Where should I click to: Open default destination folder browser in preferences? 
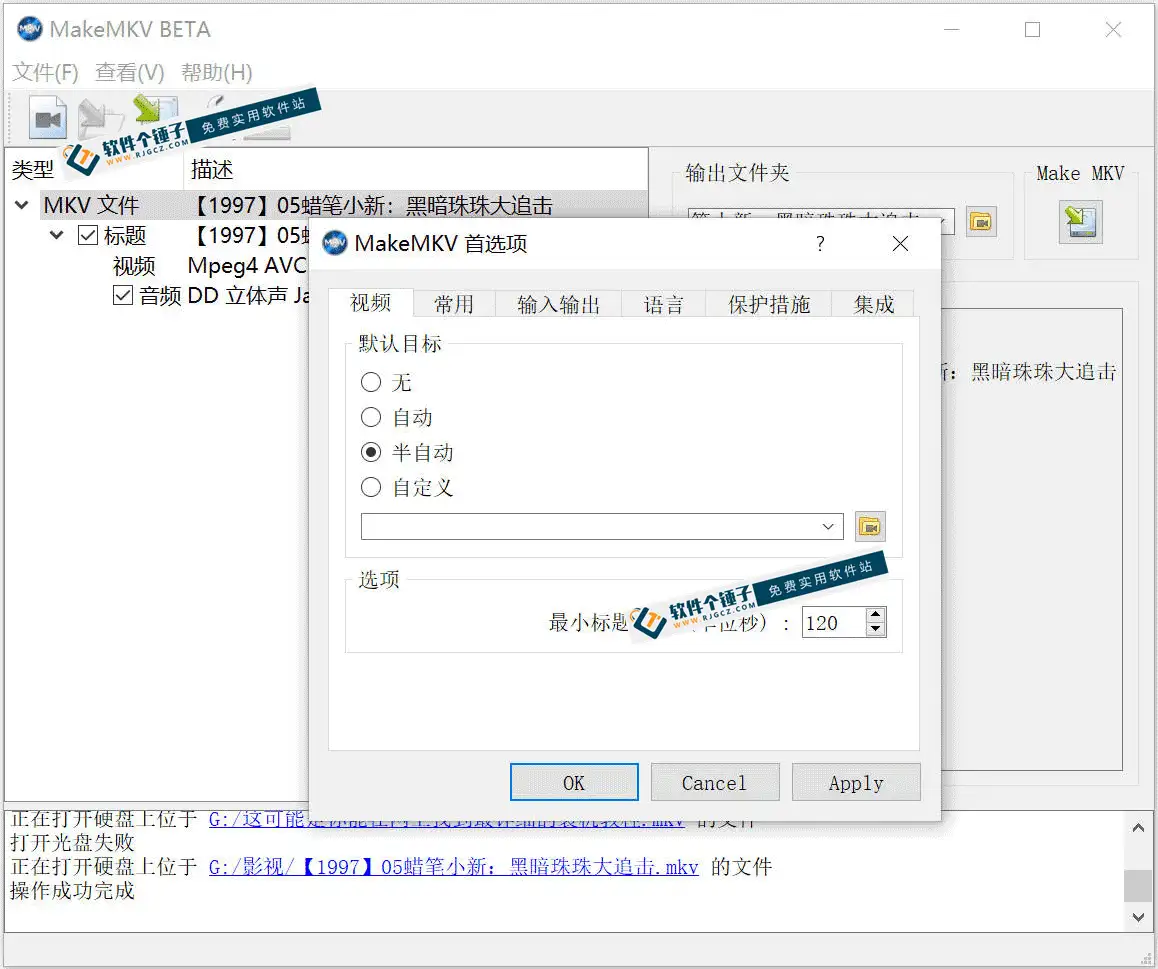870,526
